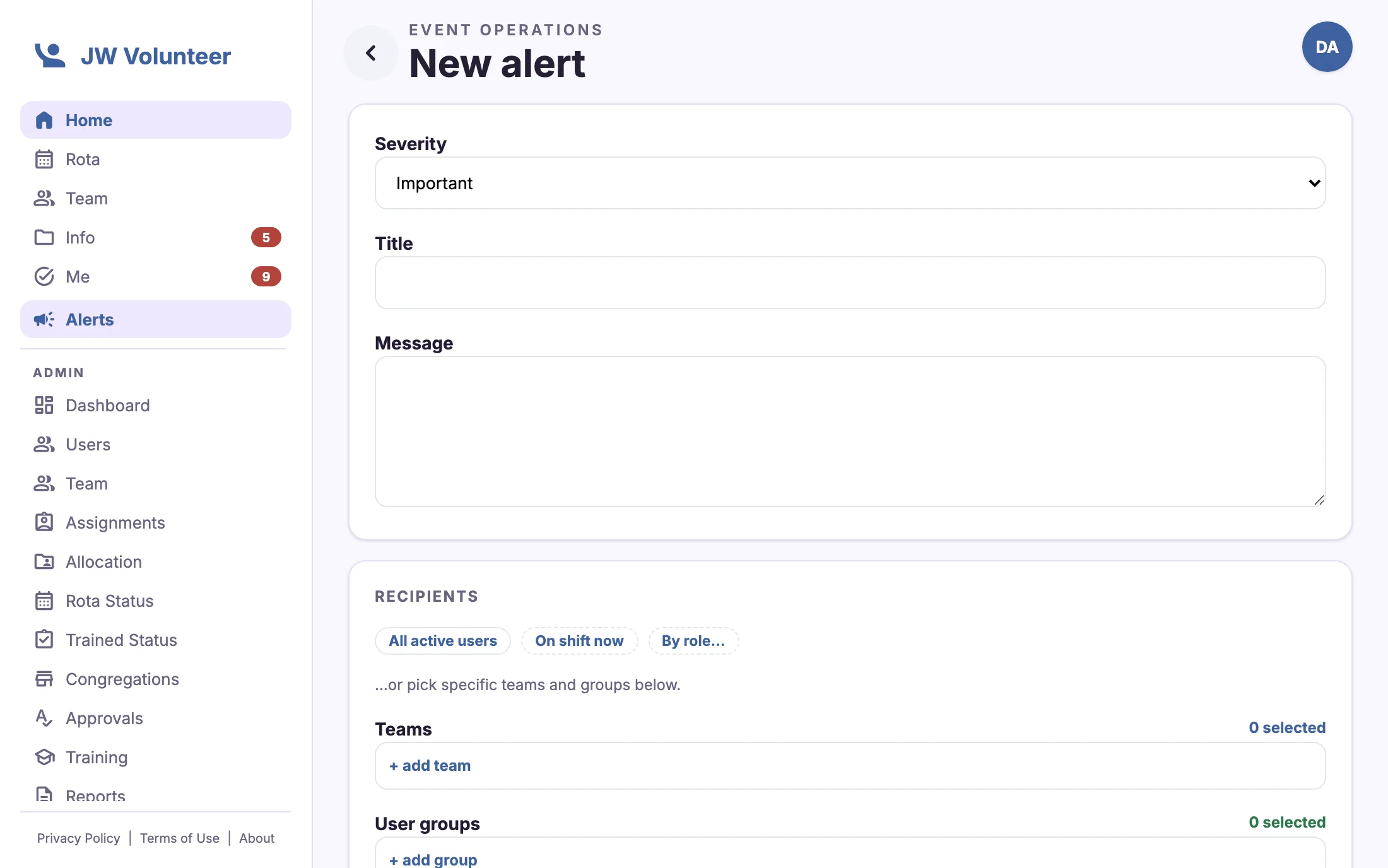
Task: Click the Alerts megaphone icon
Action: click(44, 319)
